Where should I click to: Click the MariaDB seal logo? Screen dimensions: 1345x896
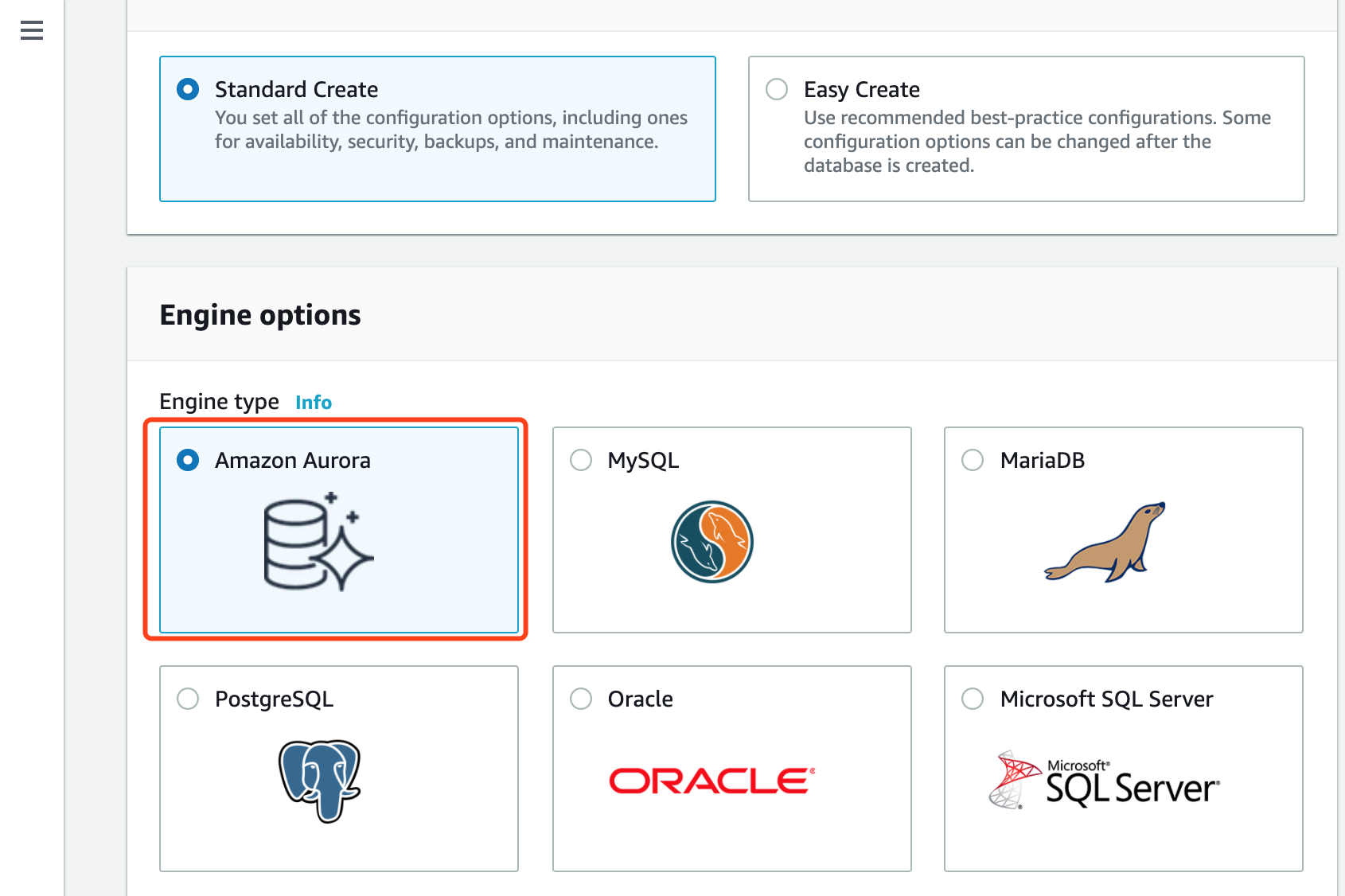(x=1105, y=542)
